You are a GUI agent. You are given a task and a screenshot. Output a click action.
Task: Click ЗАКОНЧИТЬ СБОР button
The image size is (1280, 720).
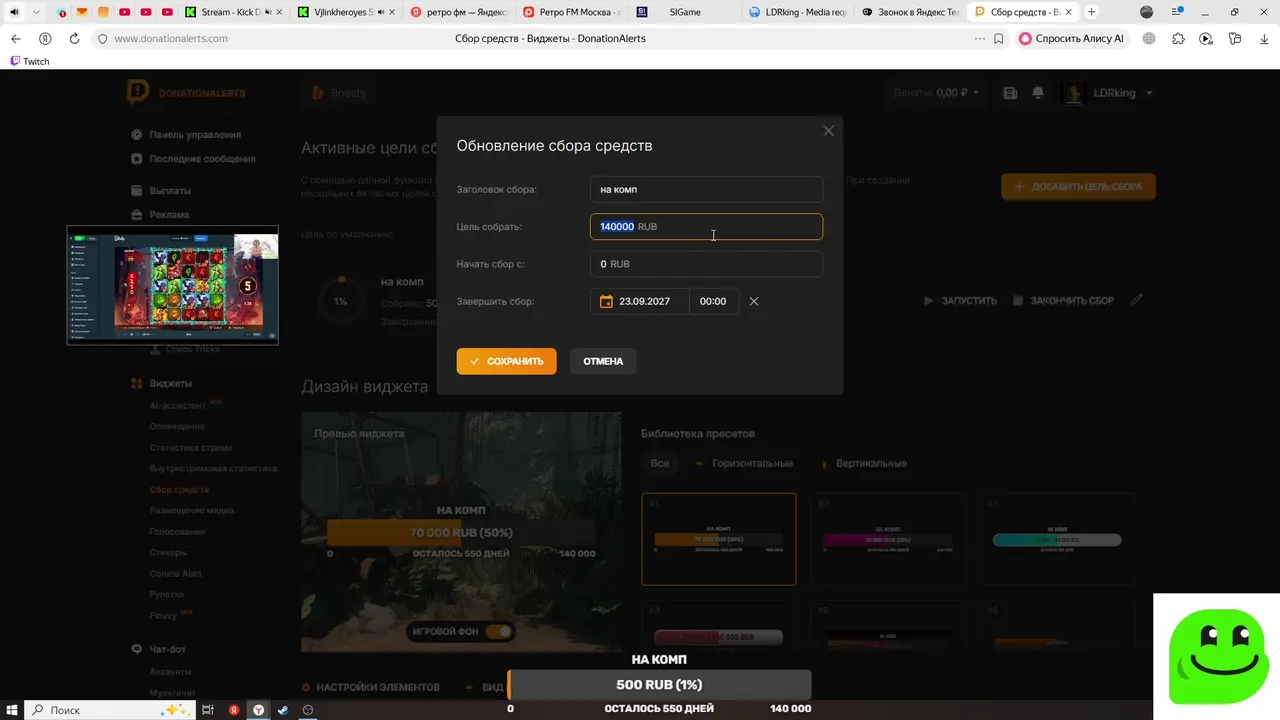point(1063,300)
